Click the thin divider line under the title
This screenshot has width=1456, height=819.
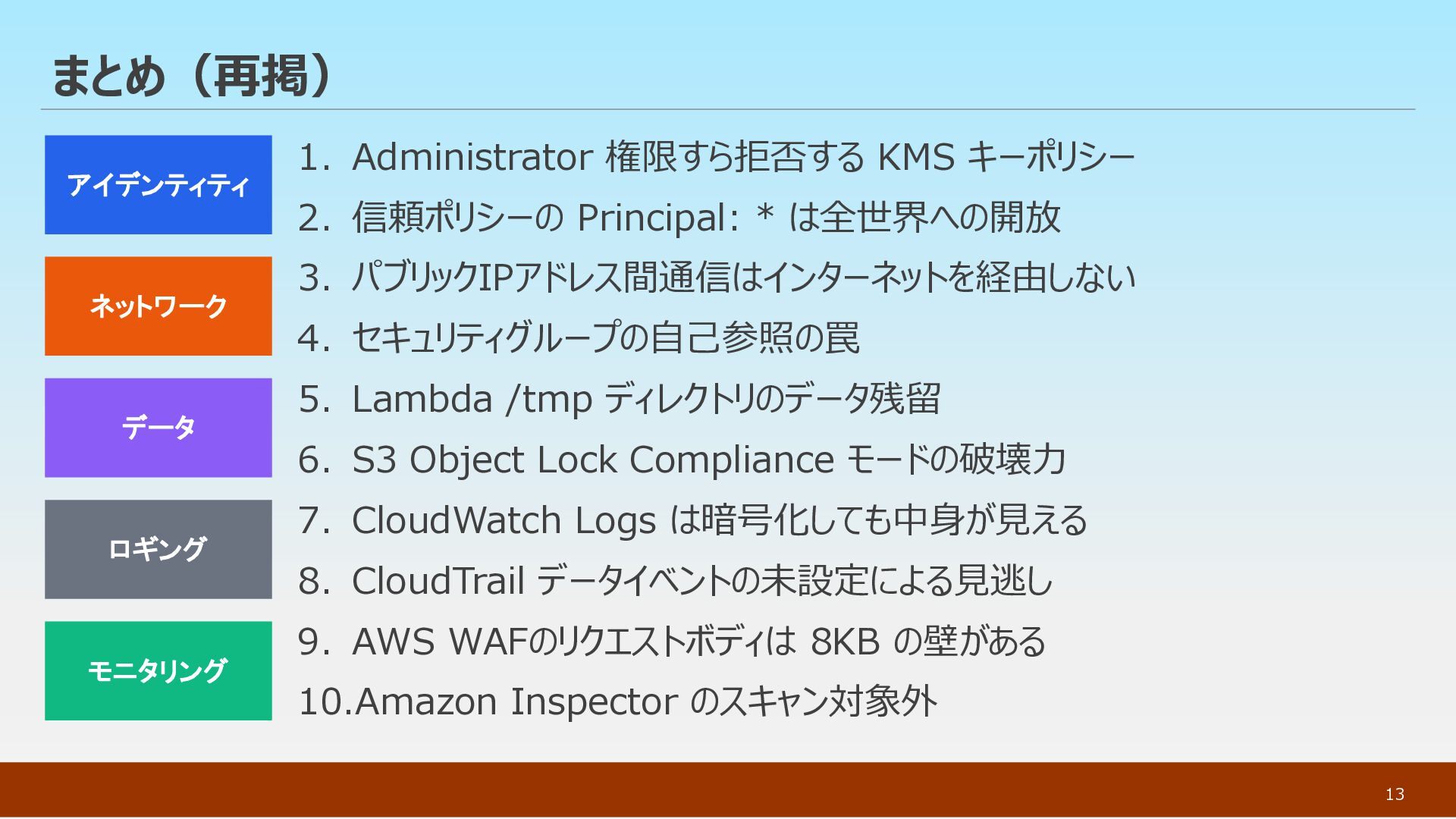coord(728,109)
